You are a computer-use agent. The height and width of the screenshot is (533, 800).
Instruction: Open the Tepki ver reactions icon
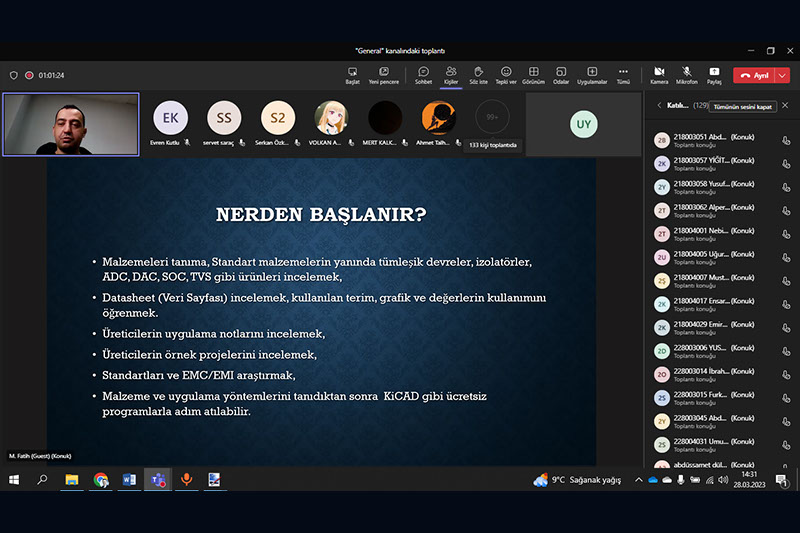[x=506, y=73]
